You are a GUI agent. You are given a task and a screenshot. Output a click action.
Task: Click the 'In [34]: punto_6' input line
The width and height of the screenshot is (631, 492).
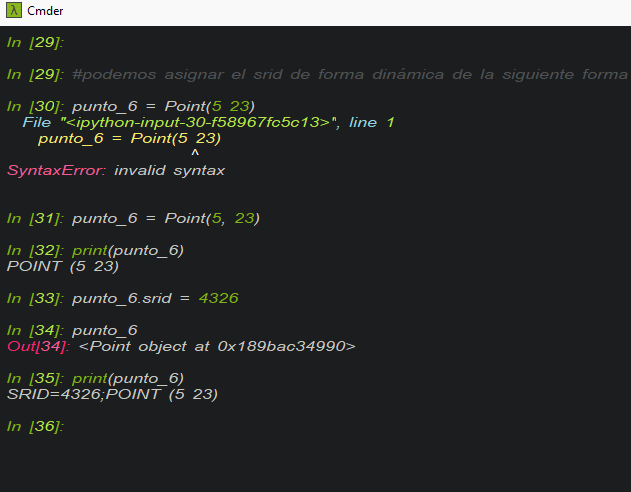(x=72, y=331)
